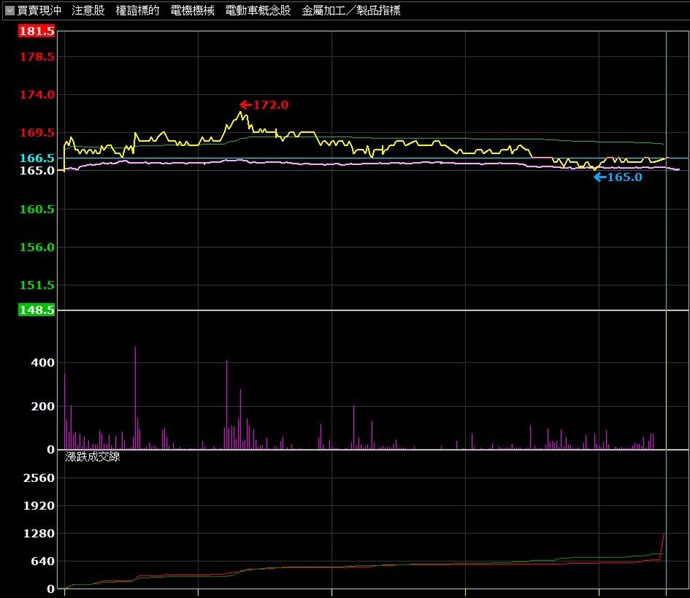Click the red 181.5 limit-up price label
Image resolution: width=690 pixels, height=598 pixels.
click(37, 32)
